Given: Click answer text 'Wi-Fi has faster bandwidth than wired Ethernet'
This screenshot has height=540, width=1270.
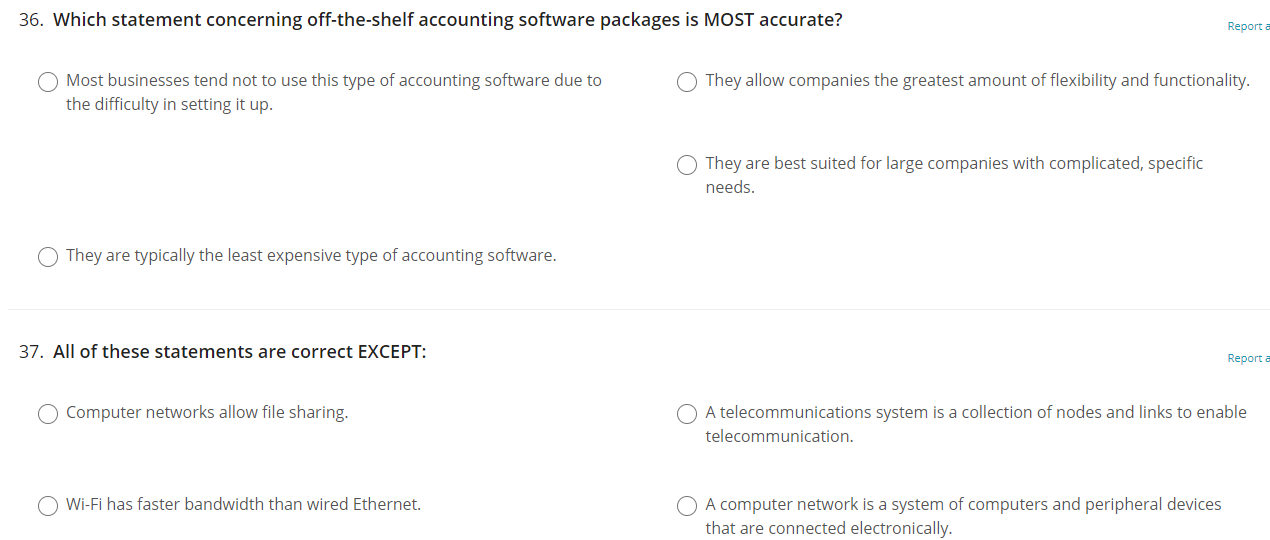Looking at the screenshot, I should click(x=243, y=504).
